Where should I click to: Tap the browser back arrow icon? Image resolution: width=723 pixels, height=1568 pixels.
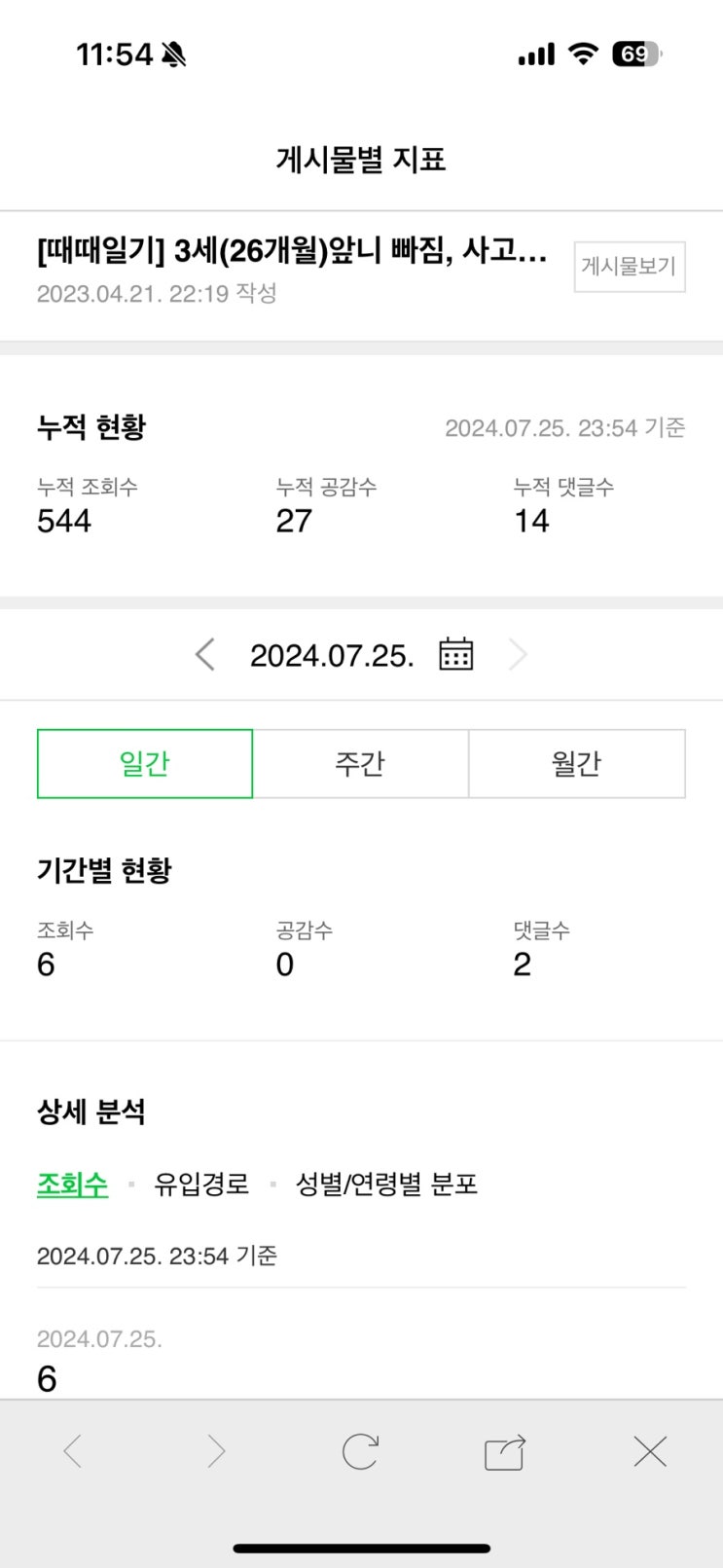[x=73, y=1452]
